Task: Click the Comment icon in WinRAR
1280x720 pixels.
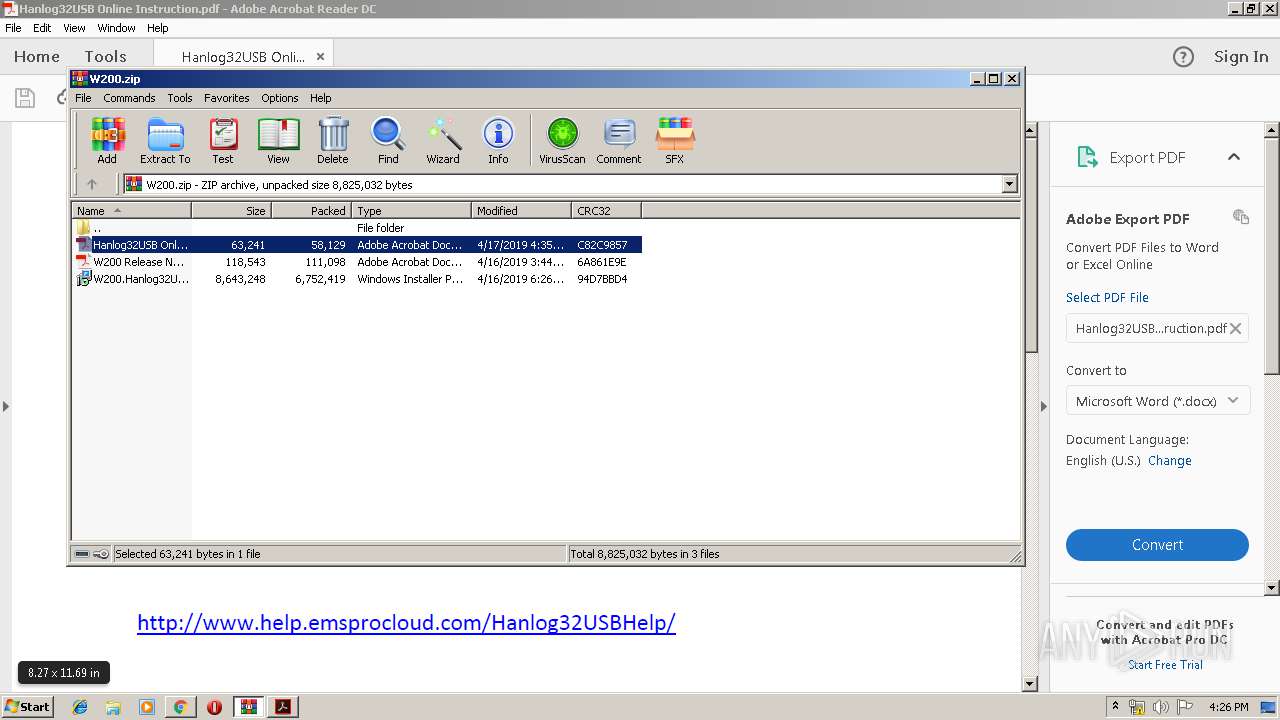Action: (x=619, y=140)
